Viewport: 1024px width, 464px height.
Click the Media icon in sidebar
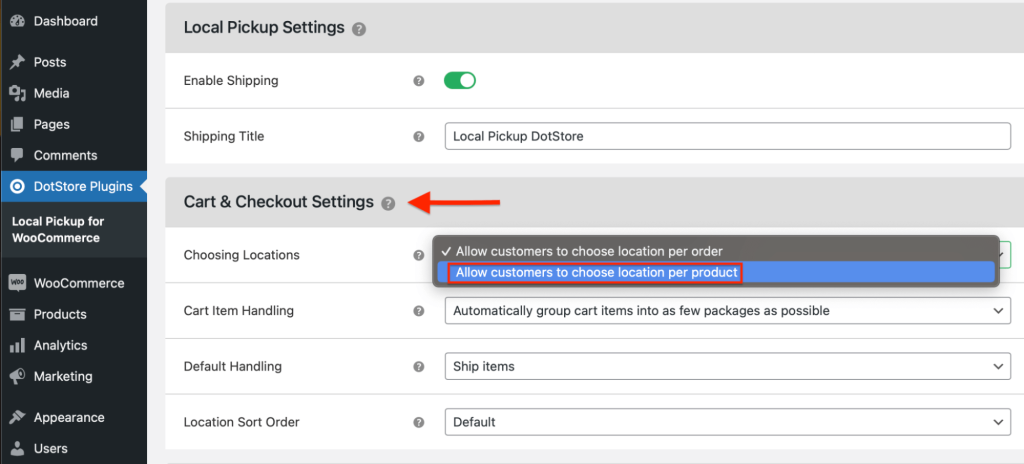[18, 93]
